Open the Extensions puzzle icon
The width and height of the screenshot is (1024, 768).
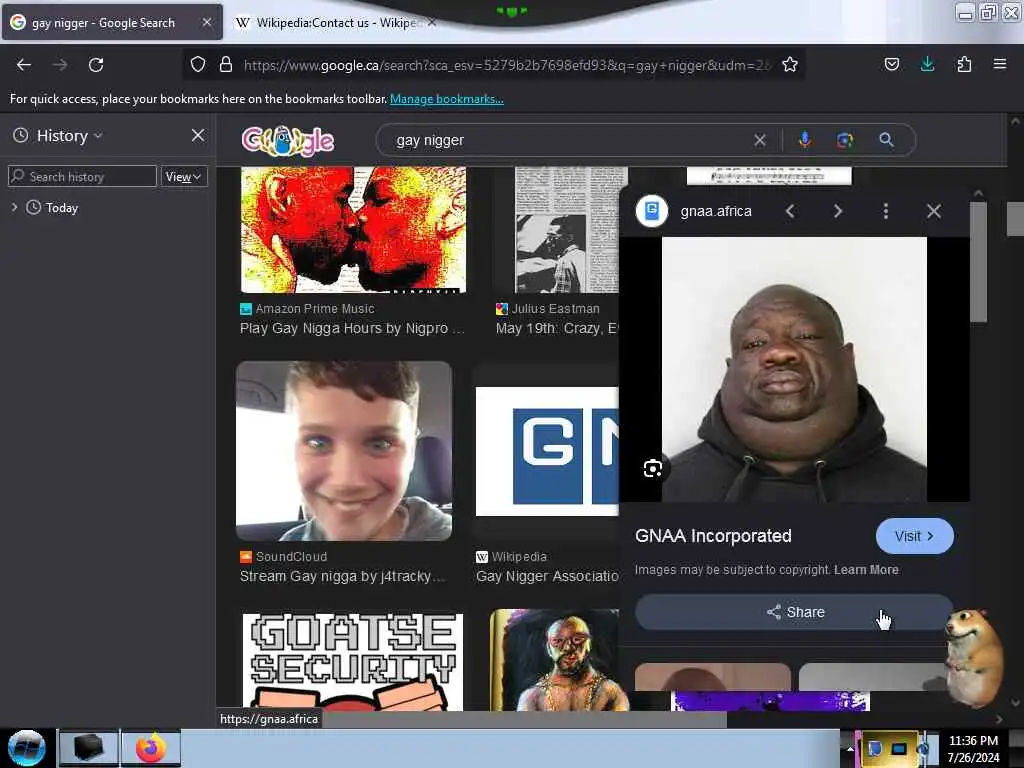pyautogui.click(x=964, y=64)
